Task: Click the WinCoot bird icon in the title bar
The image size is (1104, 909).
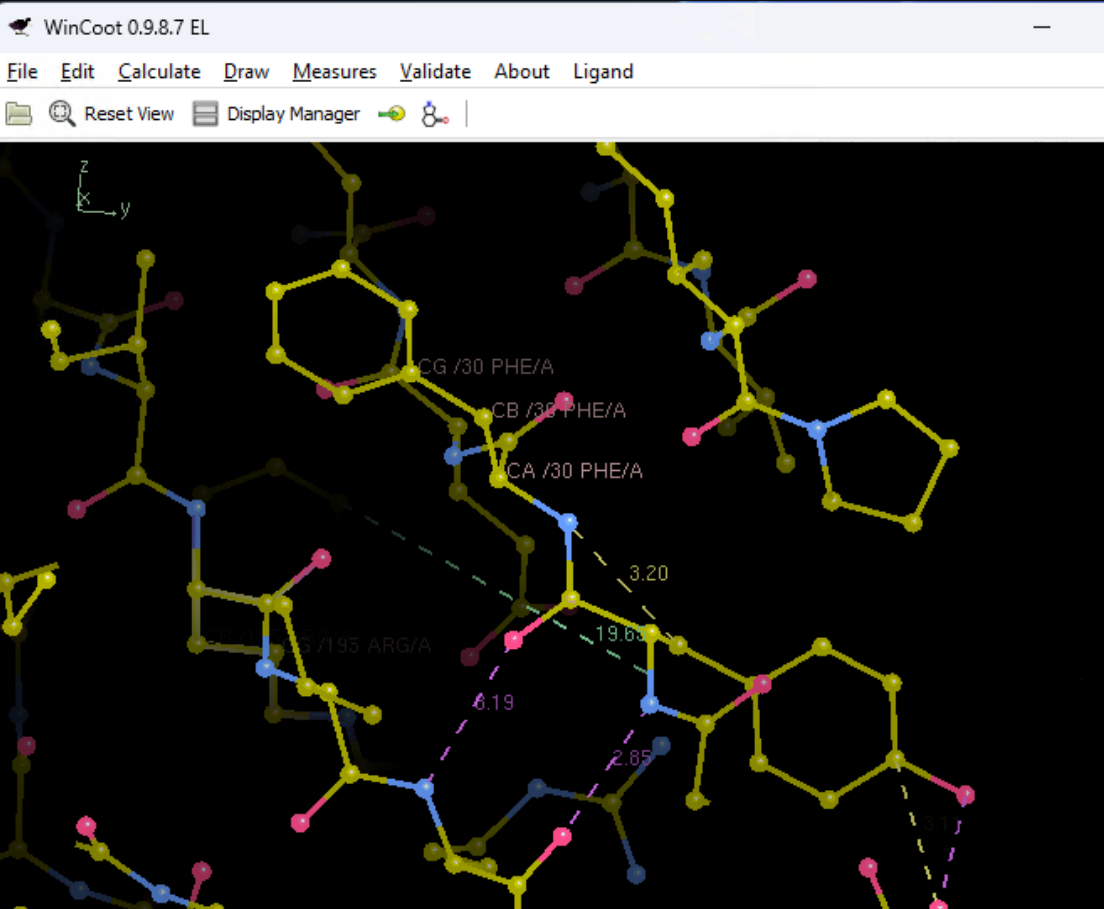Action: (x=19, y=27)
